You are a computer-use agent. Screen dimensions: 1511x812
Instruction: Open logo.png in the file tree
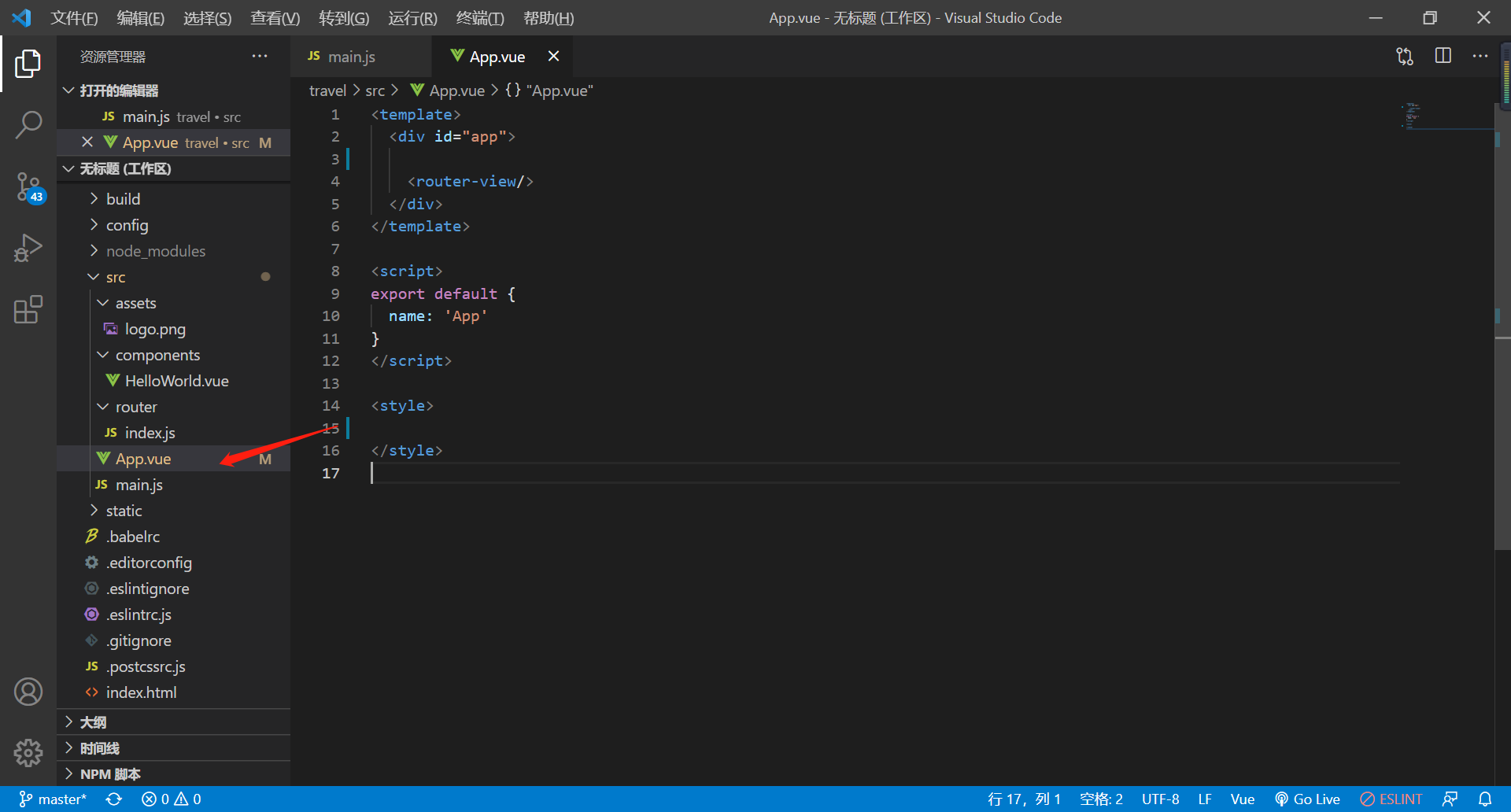tap(173, 329)
